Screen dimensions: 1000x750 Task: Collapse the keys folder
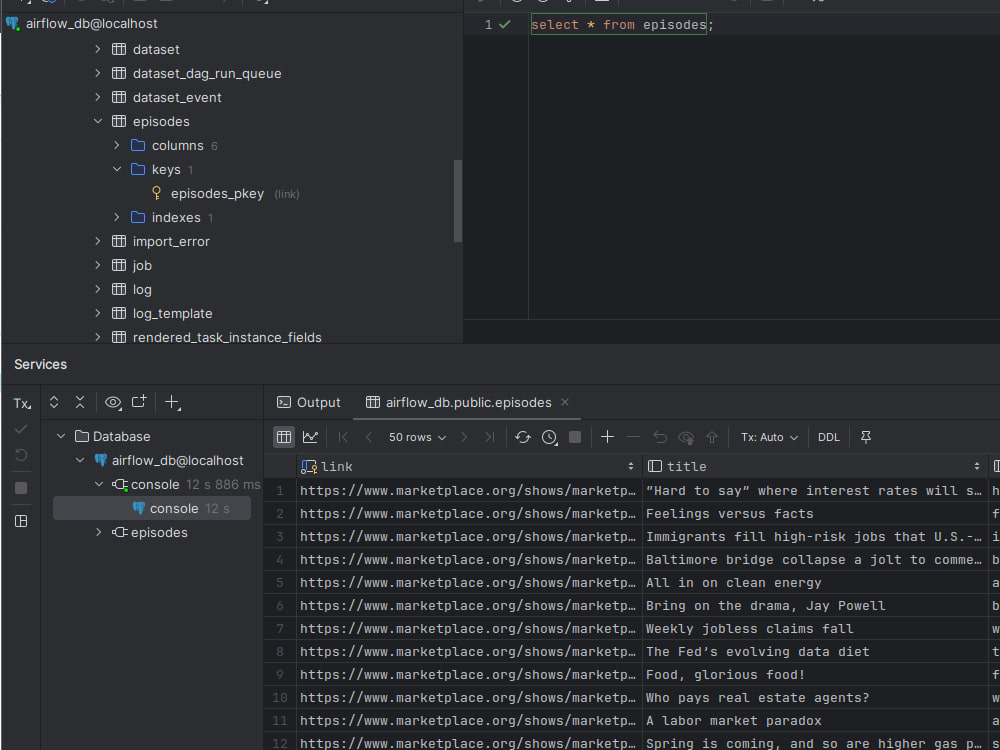(x=117, y=169)
